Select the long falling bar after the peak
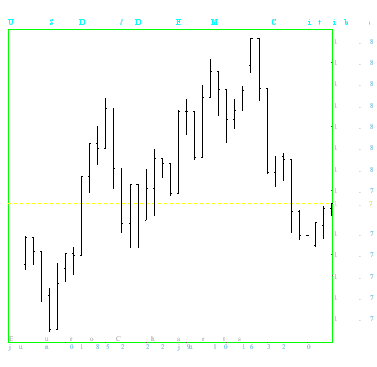The image size is (377, 367). [x=267, y=131]
